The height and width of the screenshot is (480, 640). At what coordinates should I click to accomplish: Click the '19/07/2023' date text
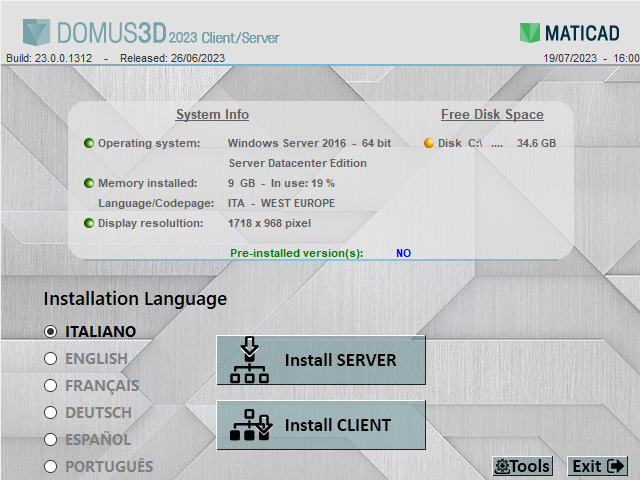coord(570,58)
